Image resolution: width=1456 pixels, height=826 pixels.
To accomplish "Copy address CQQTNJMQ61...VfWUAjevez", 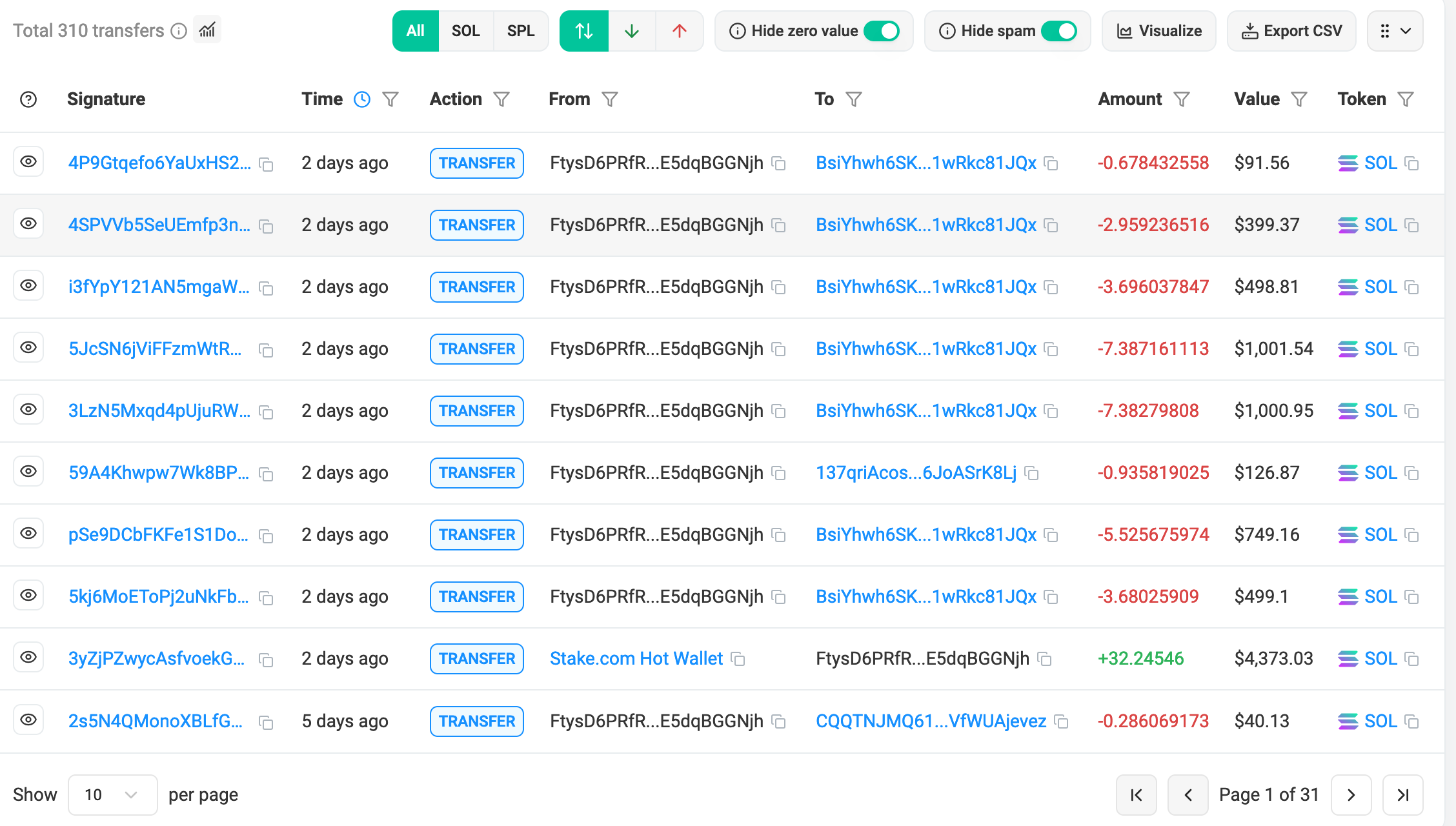I will click(x=1061, y=721).
